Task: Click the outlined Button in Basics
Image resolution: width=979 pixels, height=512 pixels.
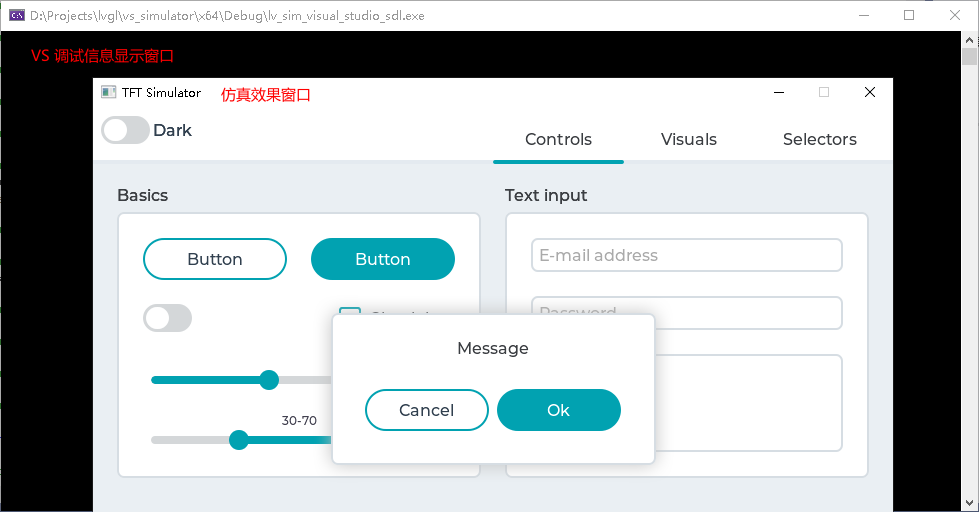Action: tap(215, 259)
